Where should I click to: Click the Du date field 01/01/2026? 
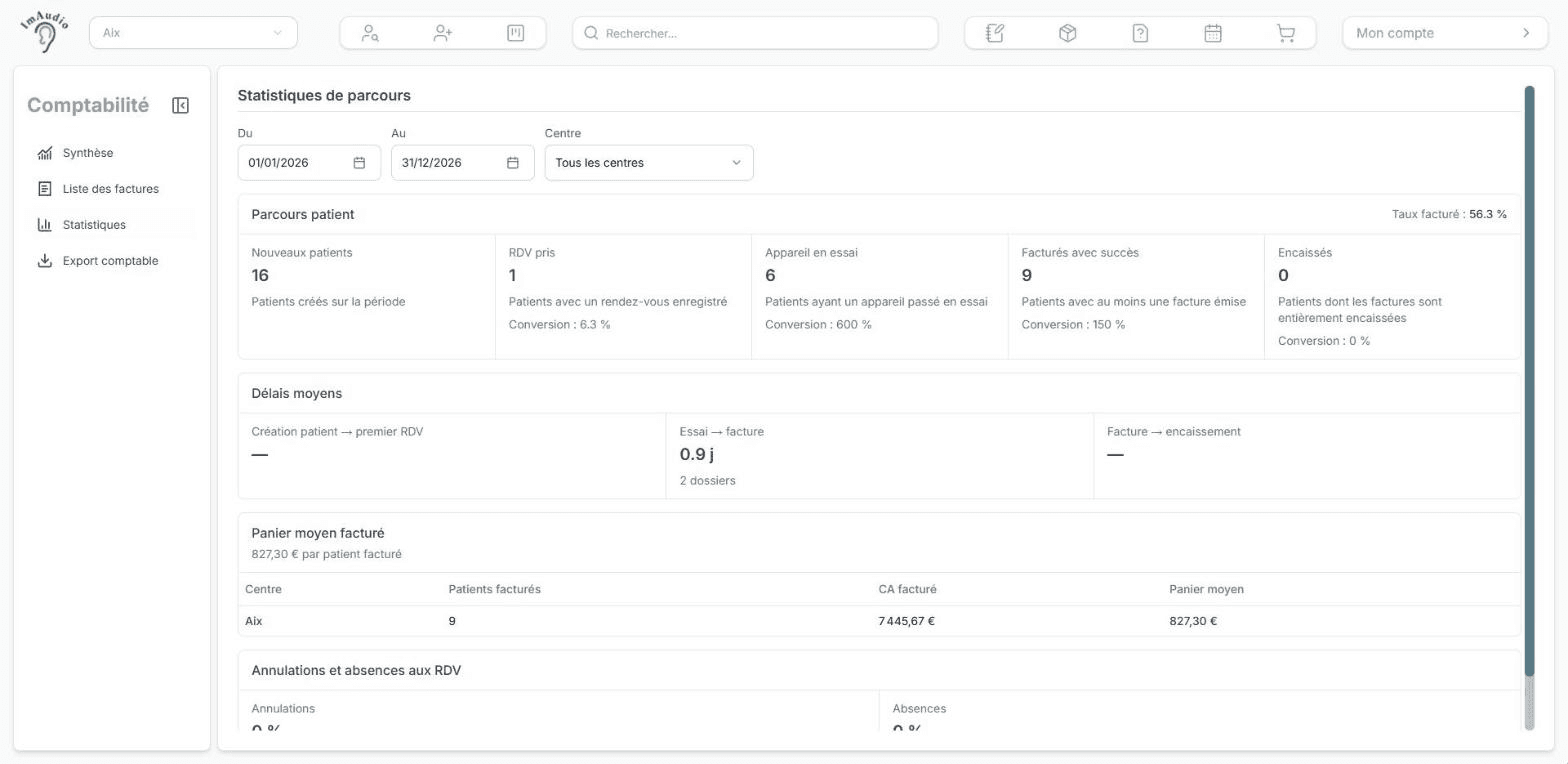[x=309, y=162]
